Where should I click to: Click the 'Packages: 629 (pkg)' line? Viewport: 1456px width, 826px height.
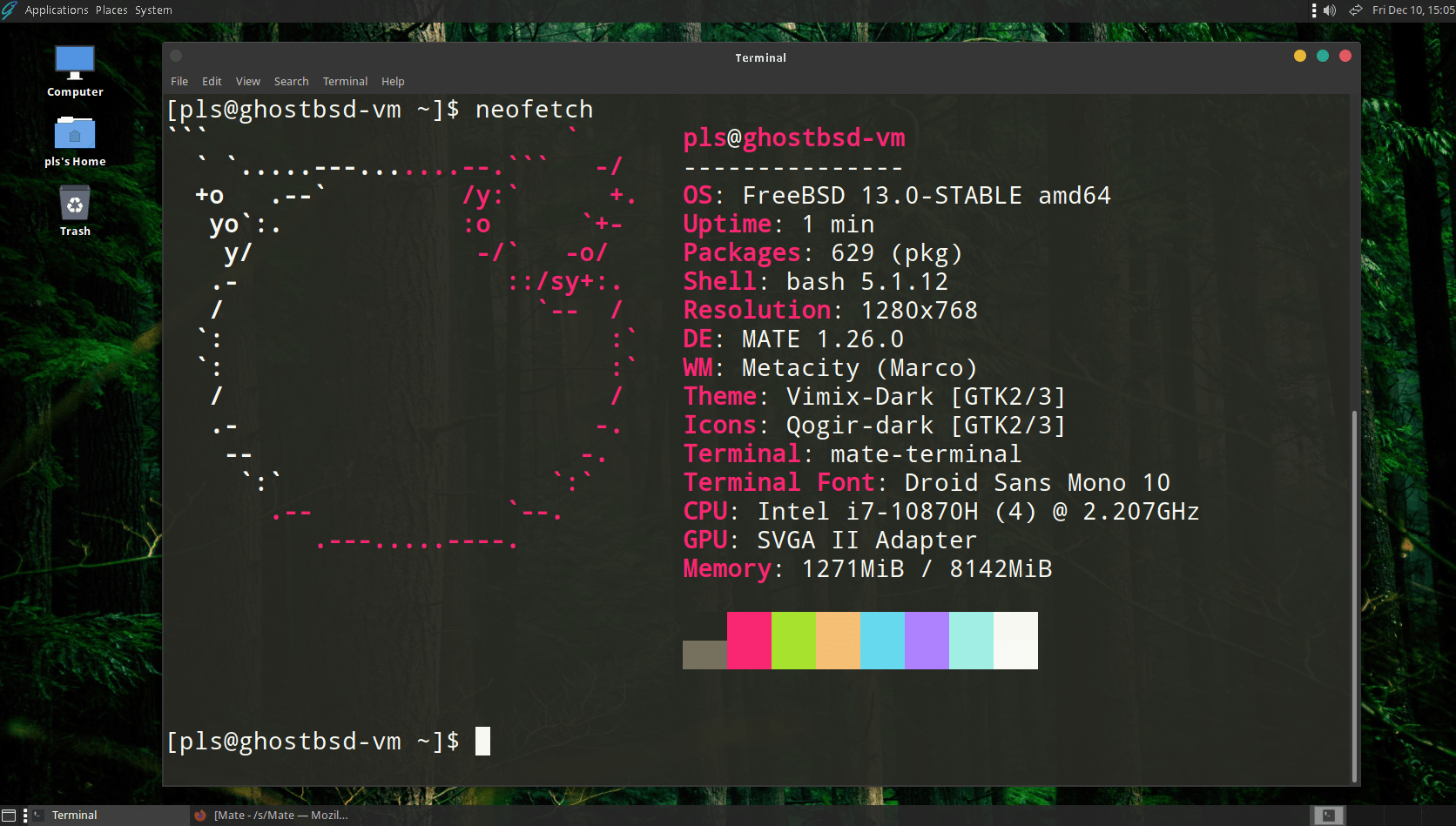coord(823,252)
